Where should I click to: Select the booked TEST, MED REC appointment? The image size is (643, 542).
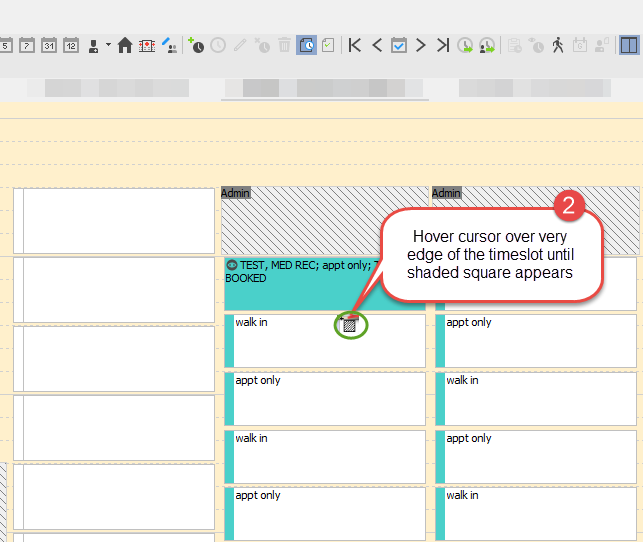[x=303, y=284]
